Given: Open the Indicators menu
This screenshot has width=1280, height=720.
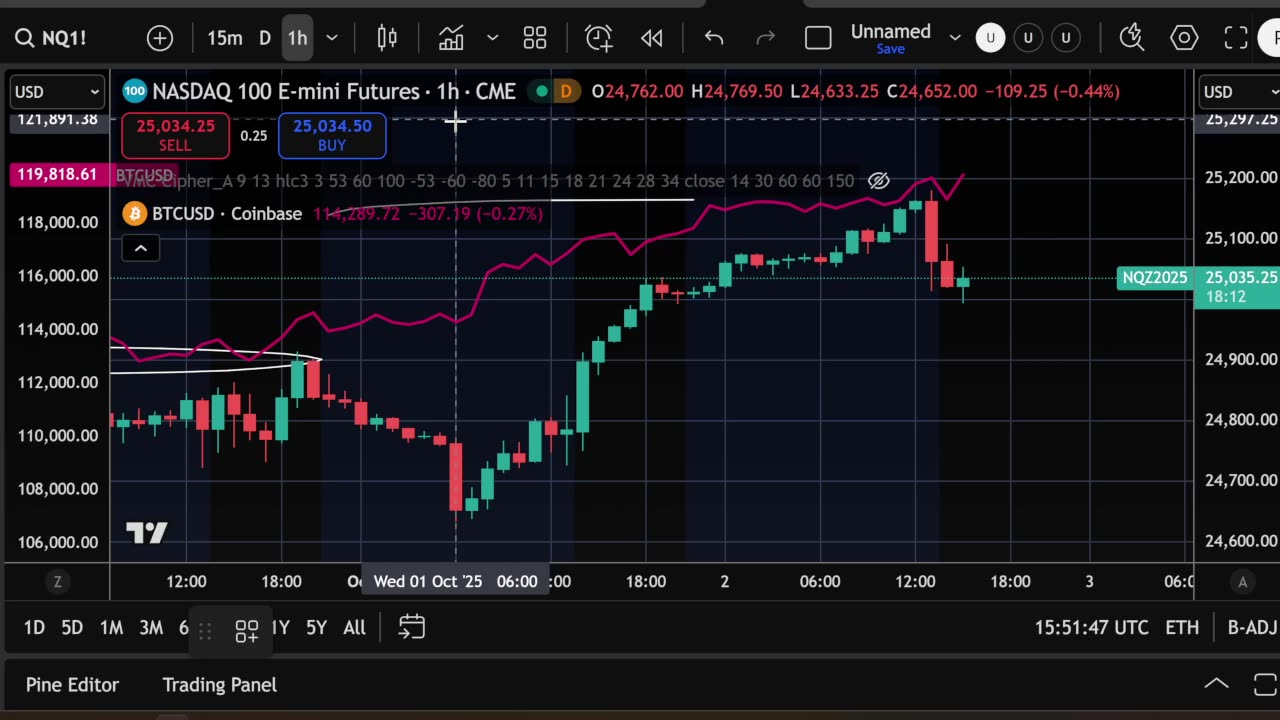Looking at the screenshot, I should [x=451, y=38].
